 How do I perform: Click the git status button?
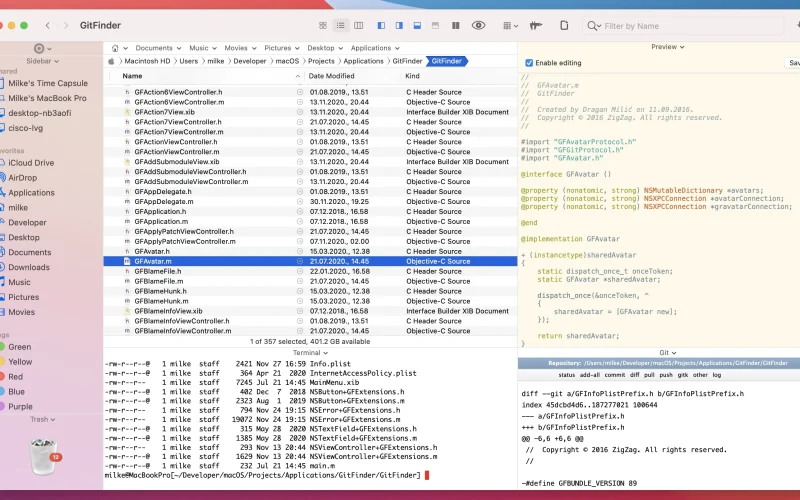click(566, 375)
